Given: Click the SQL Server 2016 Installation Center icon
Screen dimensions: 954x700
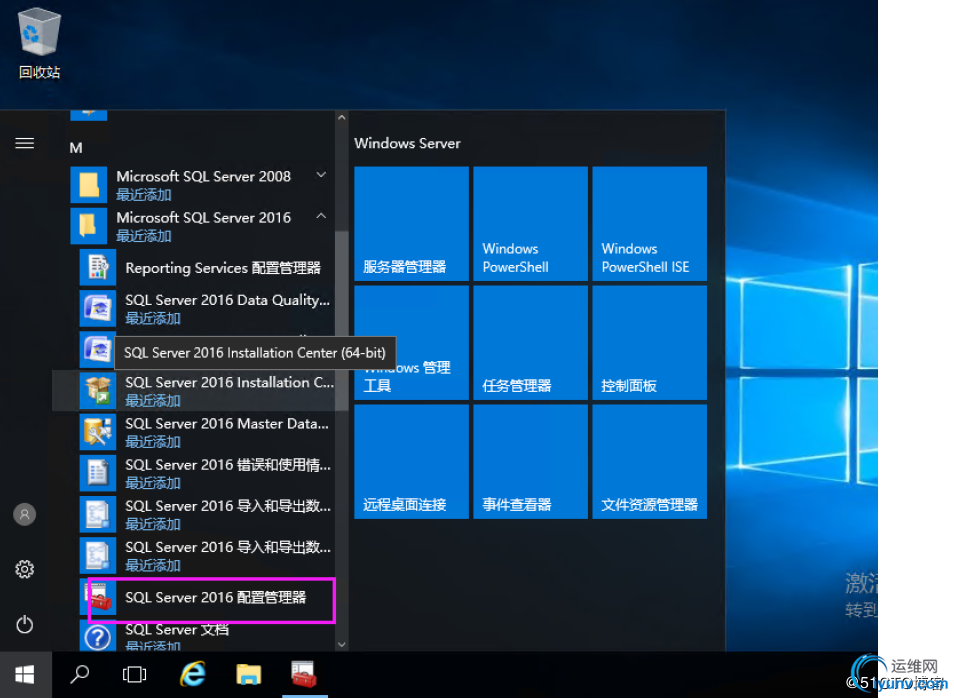Looking at the screenshot, I should [98, 390].
